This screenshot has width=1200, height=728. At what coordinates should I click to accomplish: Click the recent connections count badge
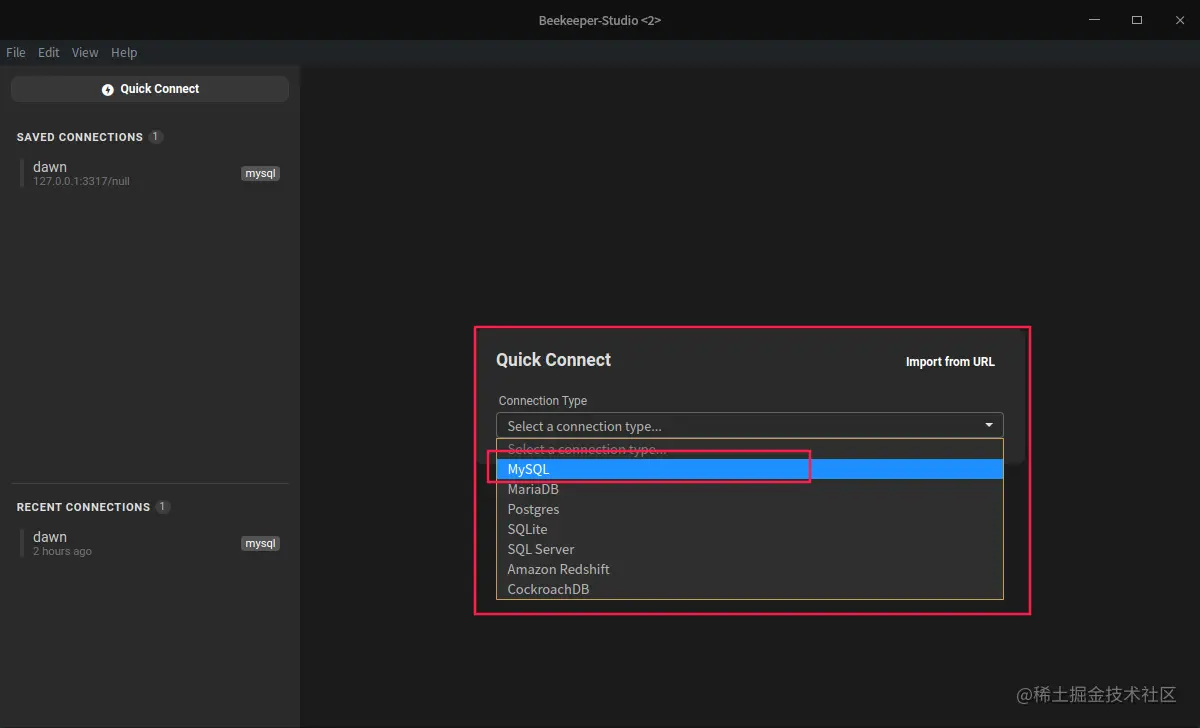click(x=163, y=507)
